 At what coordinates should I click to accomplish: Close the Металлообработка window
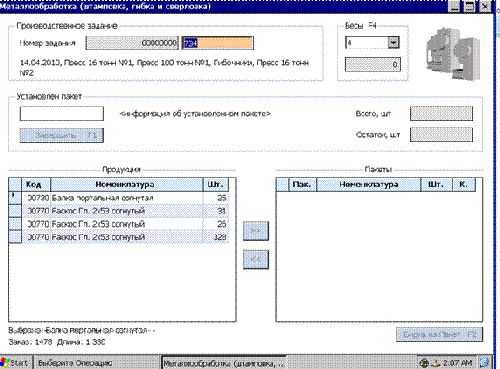485,7
